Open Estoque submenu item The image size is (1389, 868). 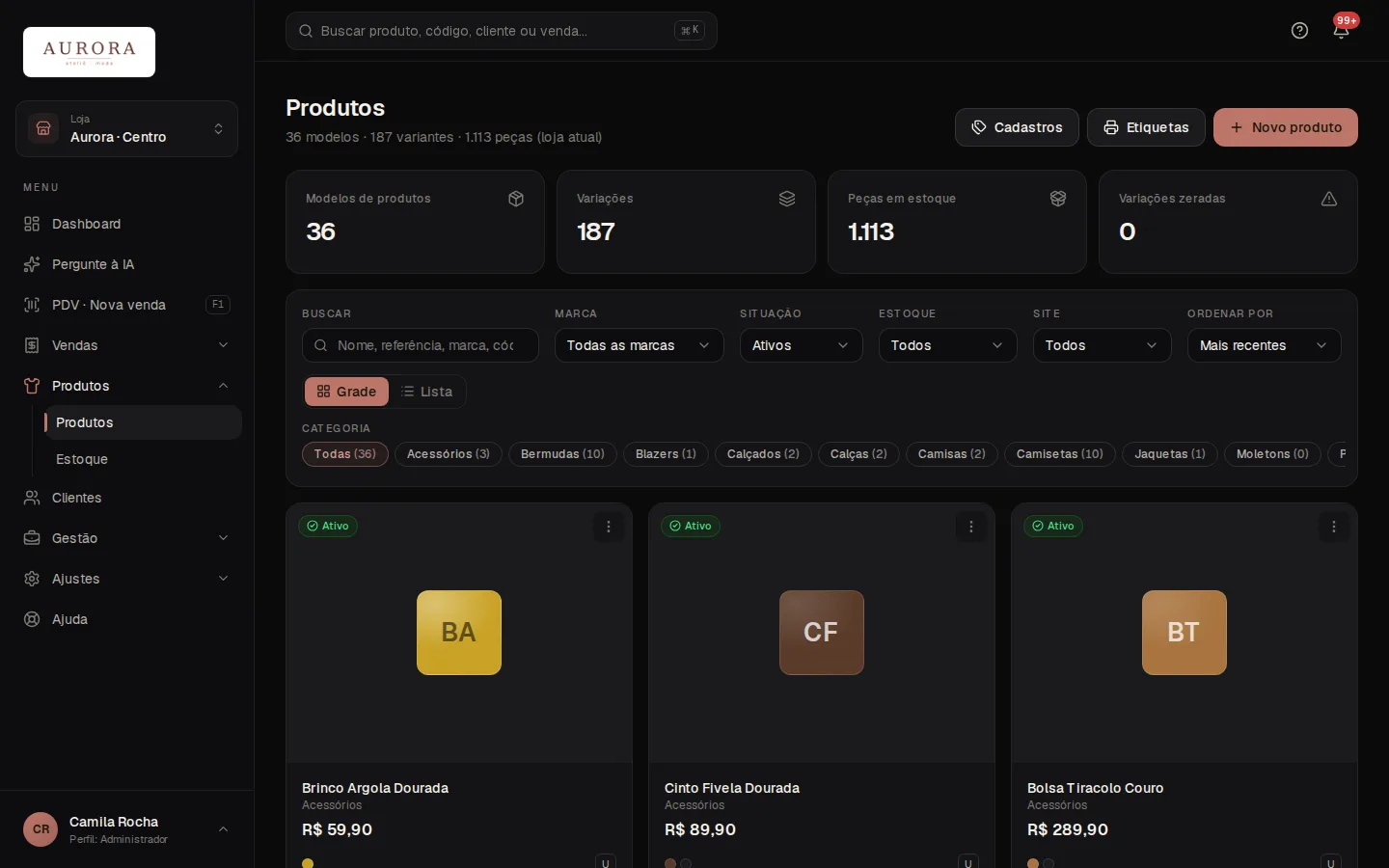(x=143, y=459)
